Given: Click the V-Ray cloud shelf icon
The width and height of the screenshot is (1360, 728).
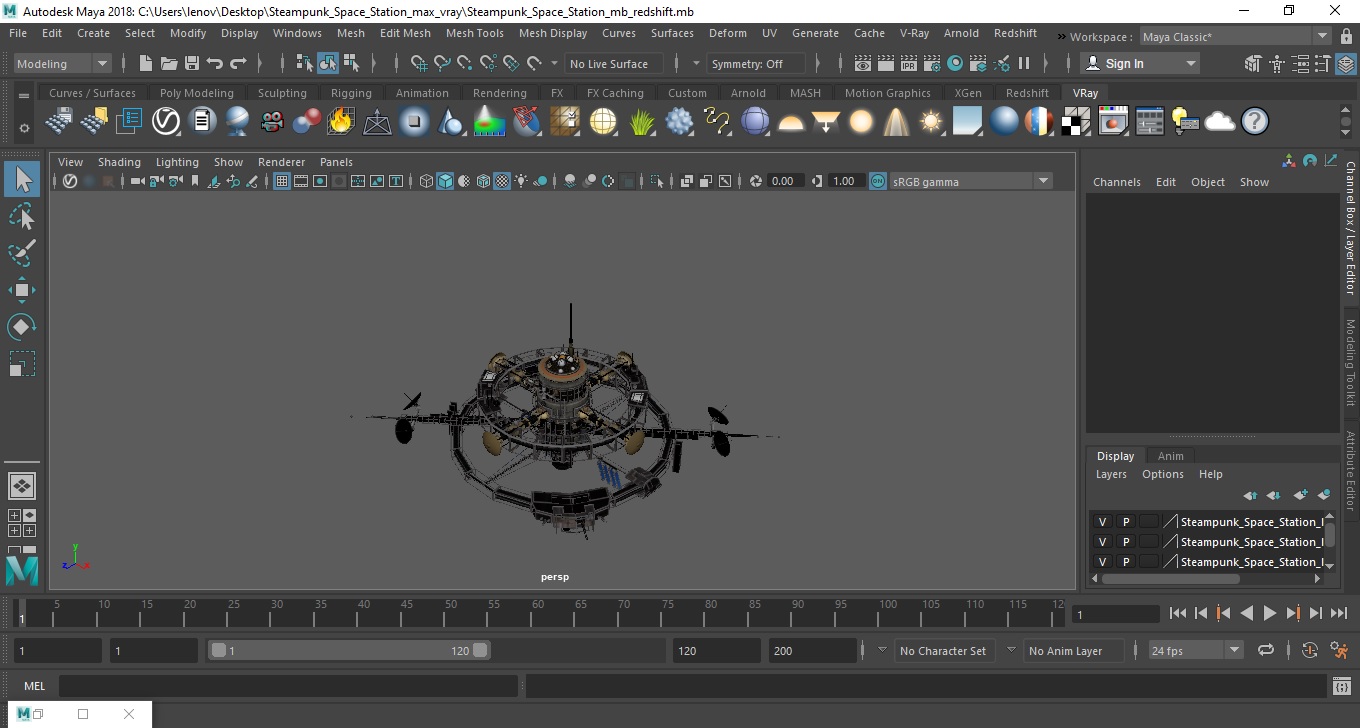Looking at the screenshot, I should click(1219, 122).
